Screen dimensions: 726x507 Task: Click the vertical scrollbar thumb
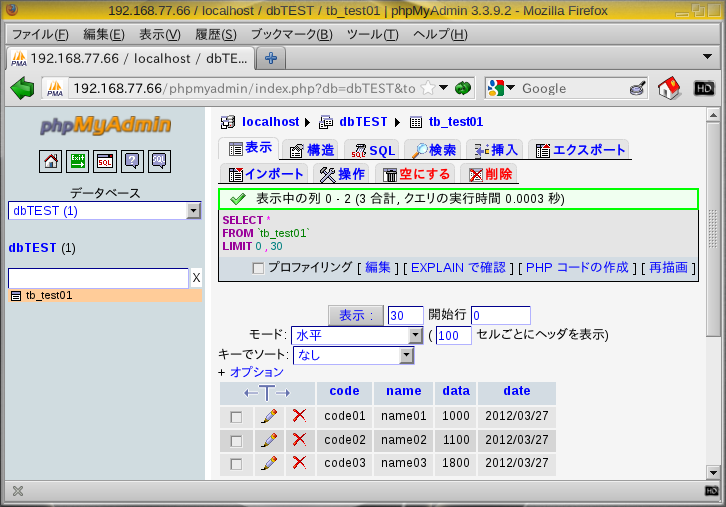(713, 229)
